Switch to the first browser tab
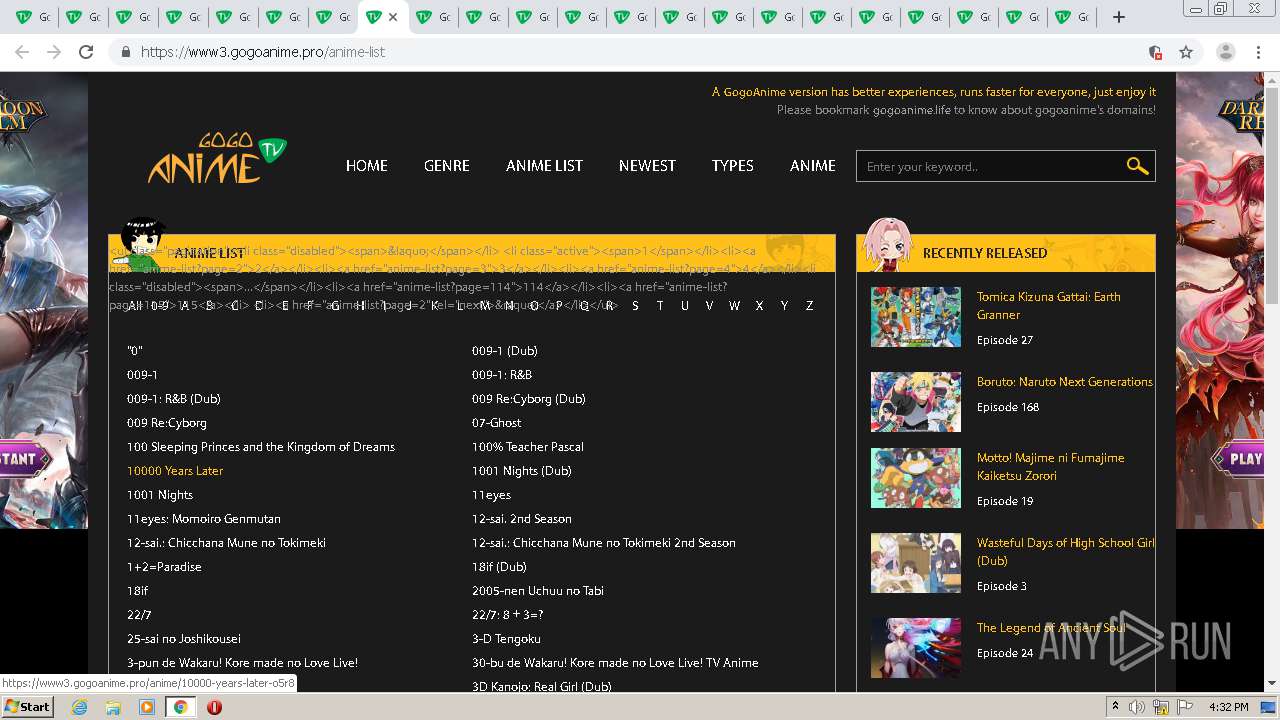1280x720 pixels. pos(33,17)
